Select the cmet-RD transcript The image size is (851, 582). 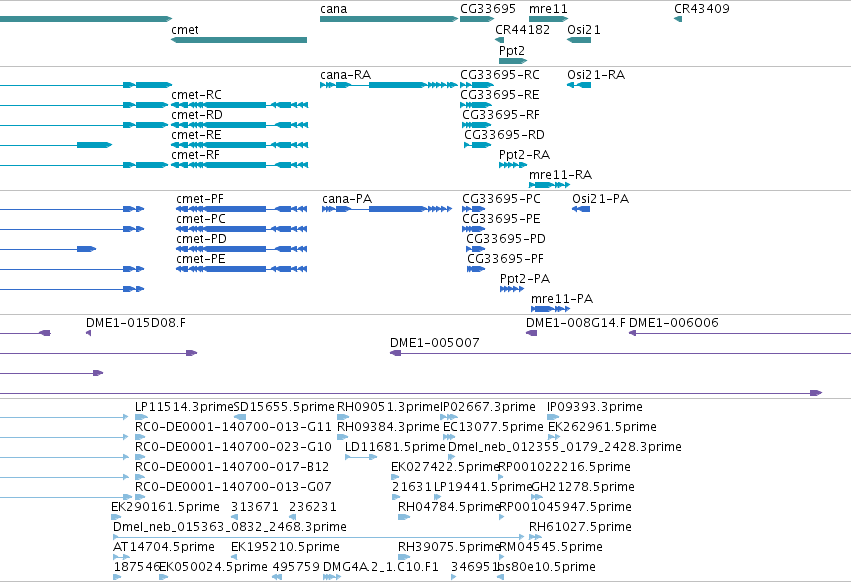click(239, 125)
